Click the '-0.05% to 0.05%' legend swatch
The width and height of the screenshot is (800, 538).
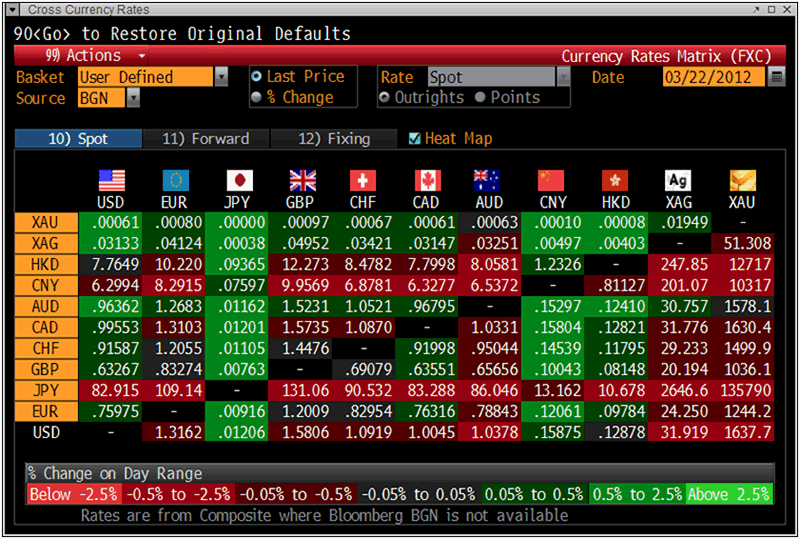(x=418, y=494)
